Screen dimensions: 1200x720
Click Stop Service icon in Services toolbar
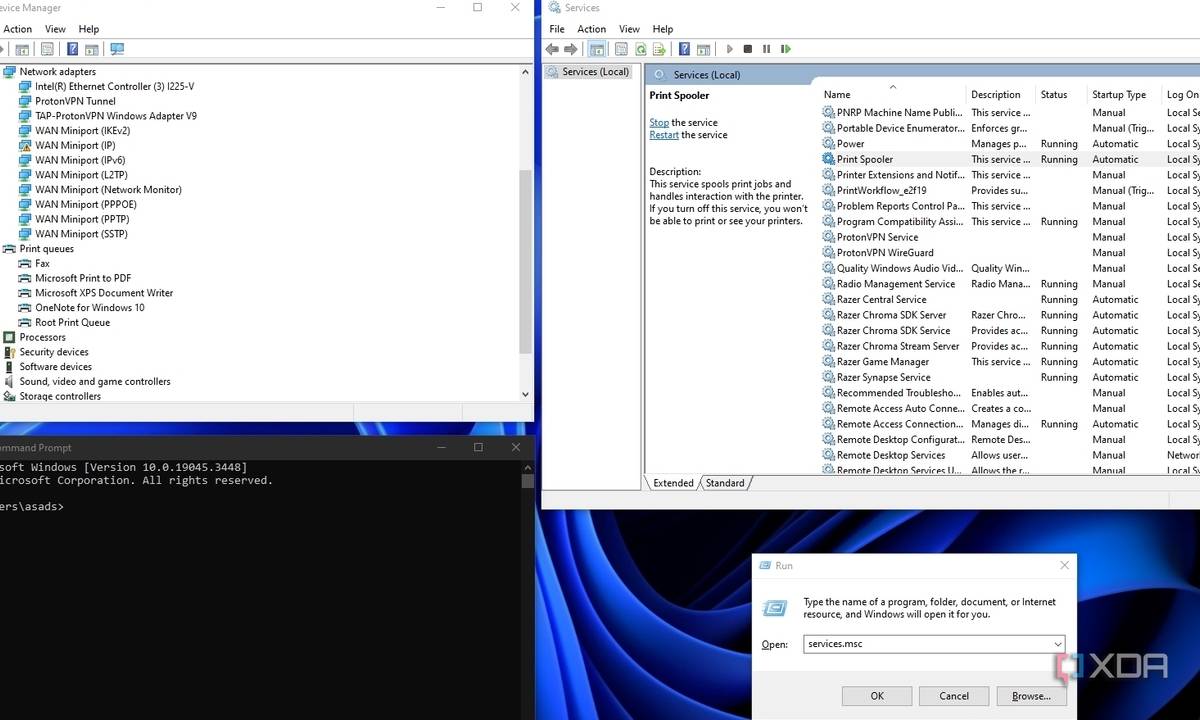748,49
